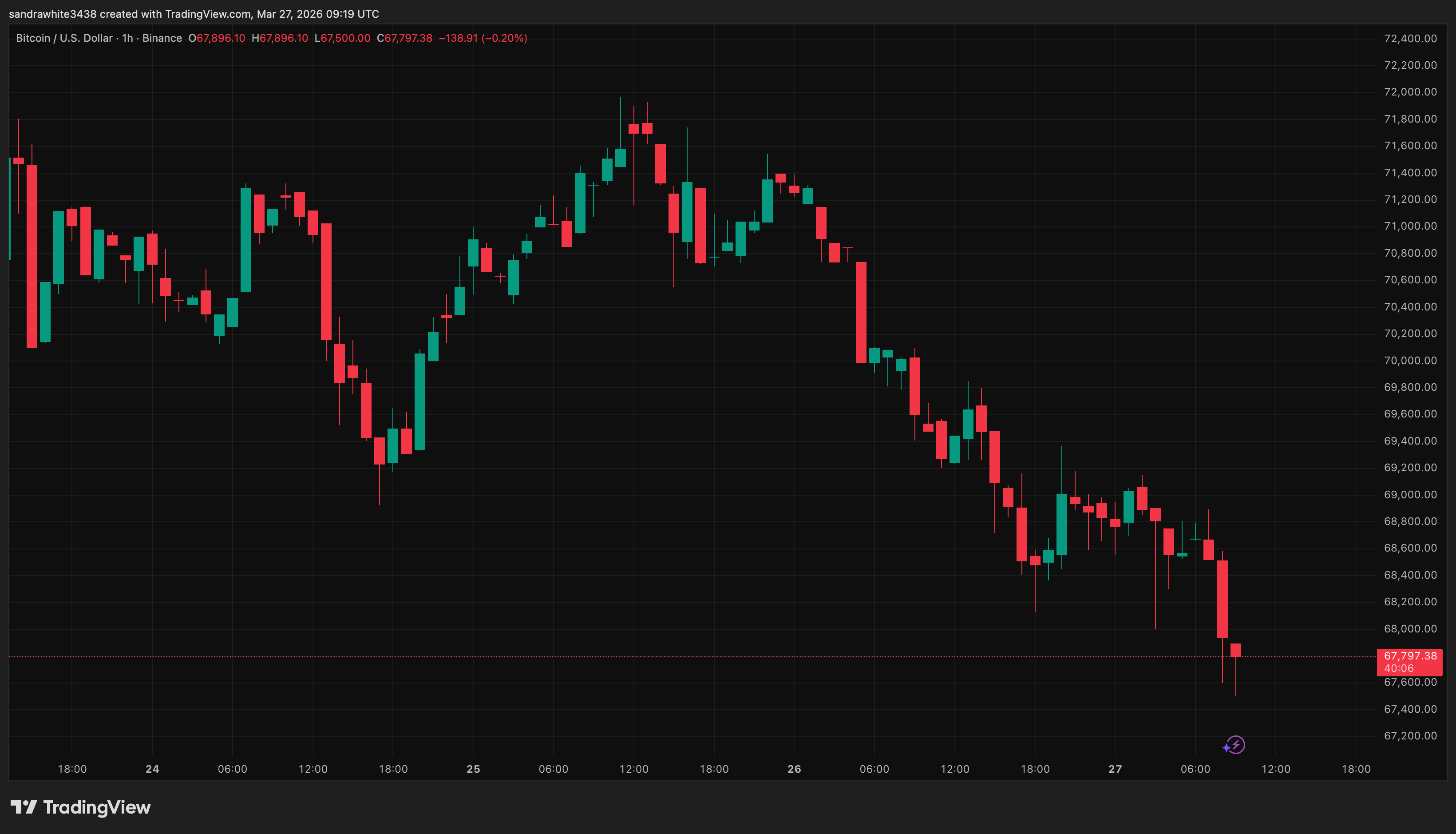Click the close value C67,797.38 in legend
Image resolution: width=1456 pixels, height=834 pixels.
click(x=405, y=38)
